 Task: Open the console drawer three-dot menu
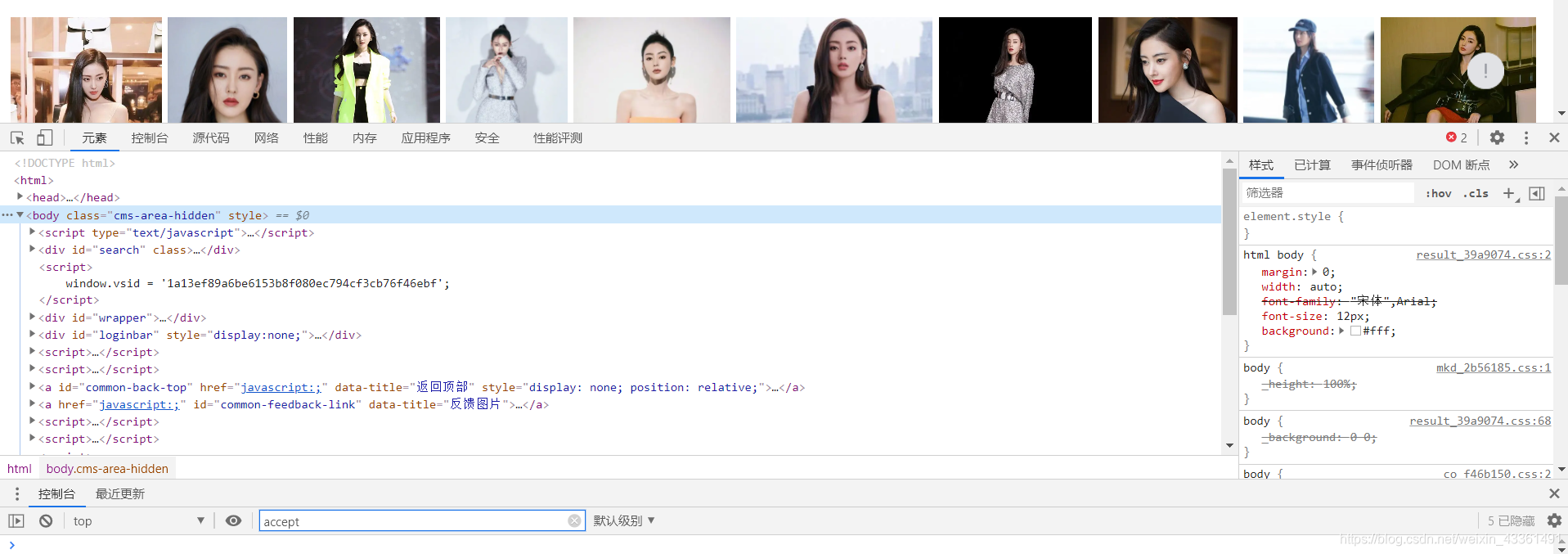pos(16,493)
